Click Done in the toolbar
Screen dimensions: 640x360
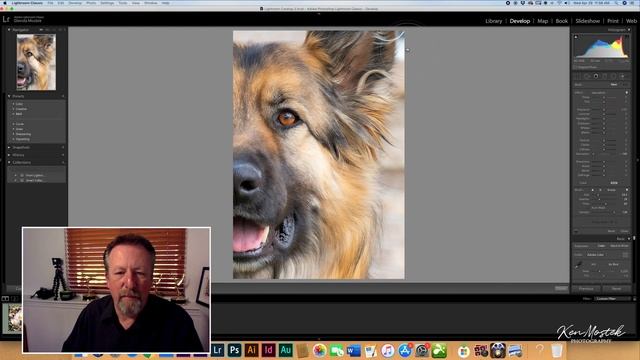561,289
